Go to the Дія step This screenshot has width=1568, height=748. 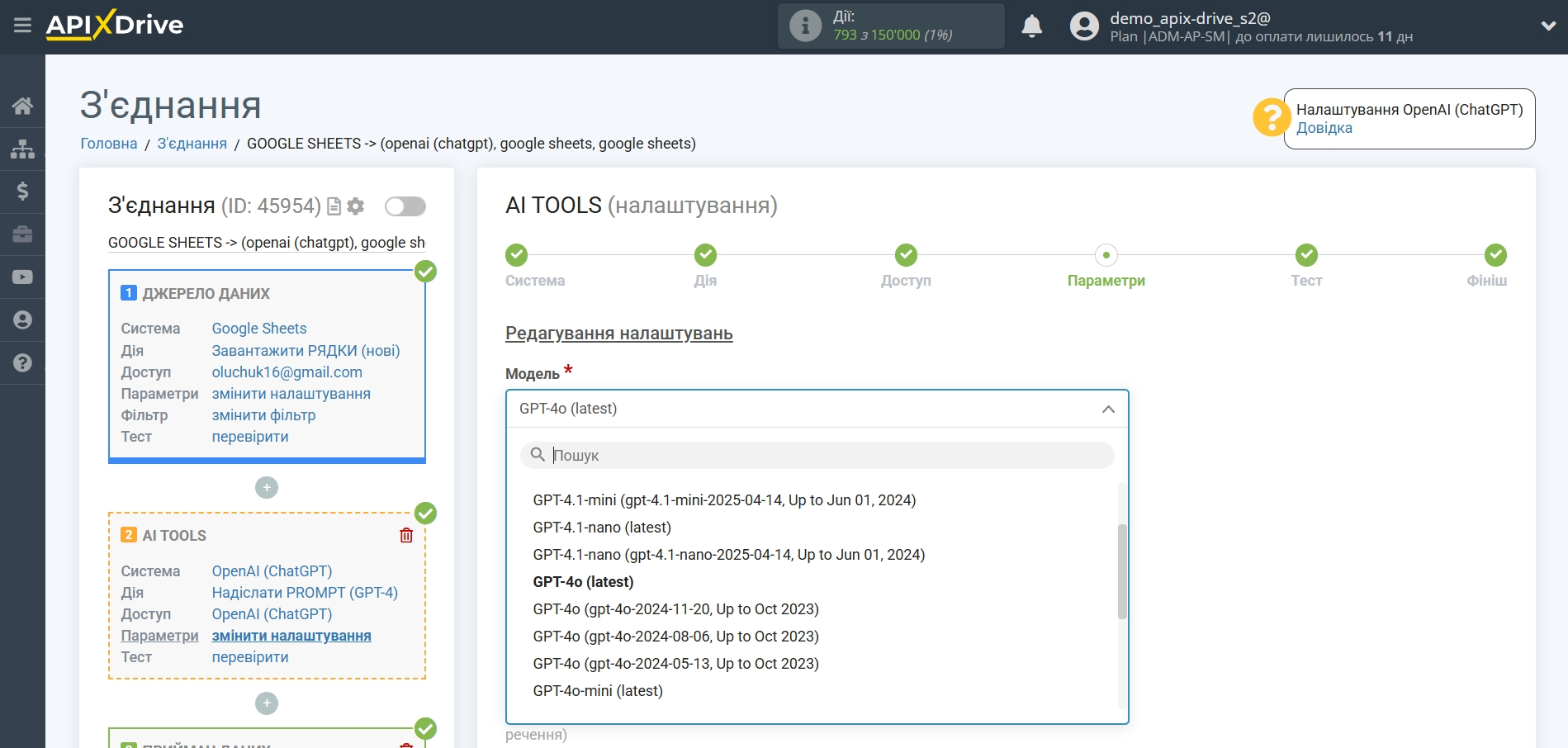tap(705, 255)
